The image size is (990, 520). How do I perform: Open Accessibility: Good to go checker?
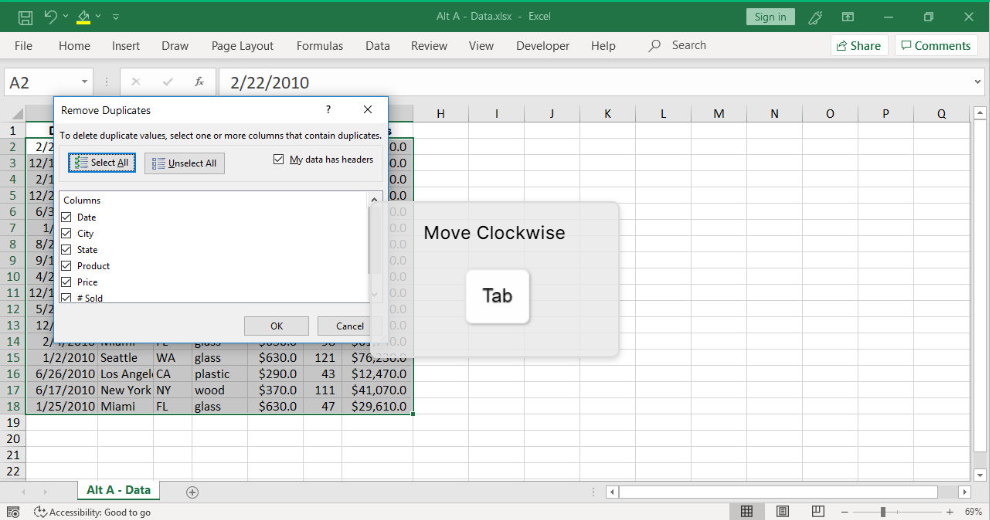tap(92, 512)
